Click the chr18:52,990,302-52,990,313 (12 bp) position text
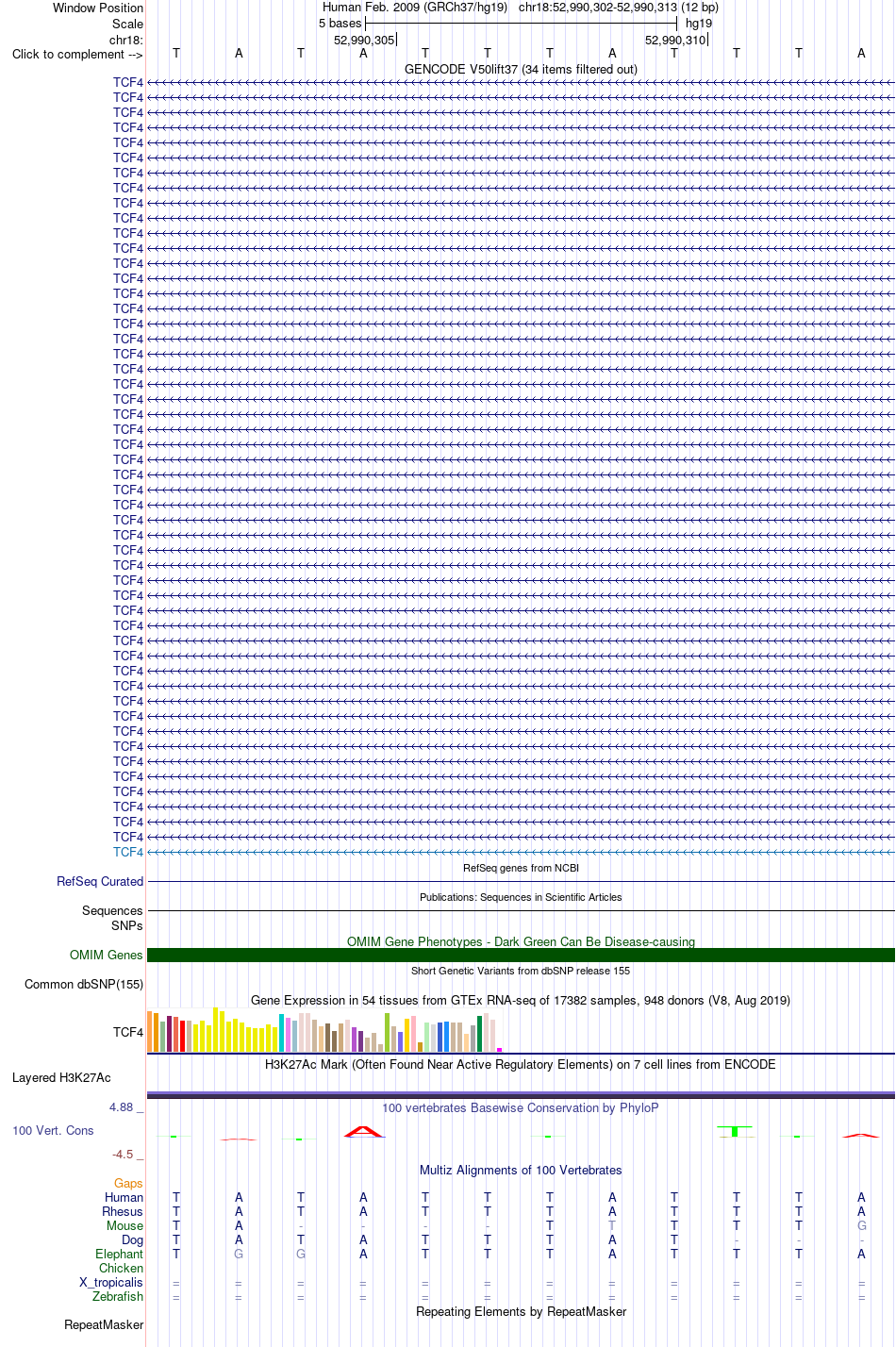 618,8
